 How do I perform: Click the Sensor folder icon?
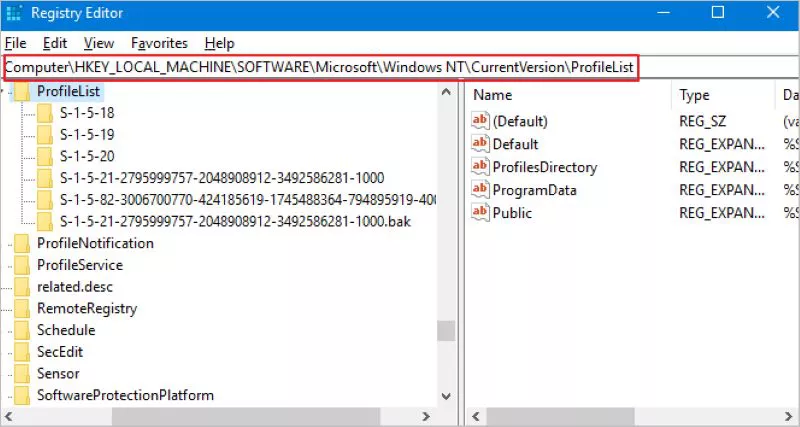(22, 374)
